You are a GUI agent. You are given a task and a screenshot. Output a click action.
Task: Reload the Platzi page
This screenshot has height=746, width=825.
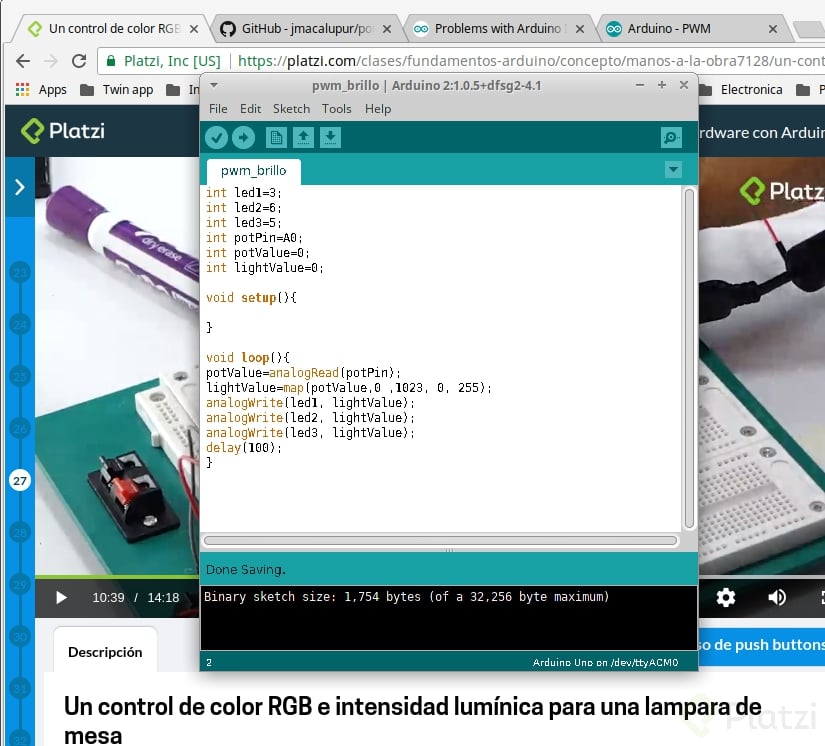pos(79,61)
